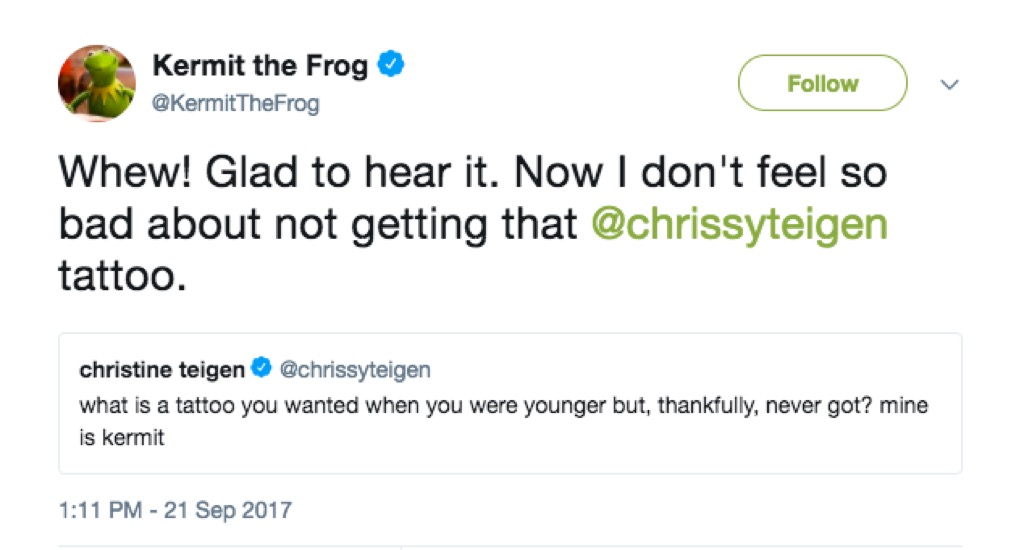Expand the tweet options chevron next to Follow
The image size is (1024, 550).
coord(950,85)
